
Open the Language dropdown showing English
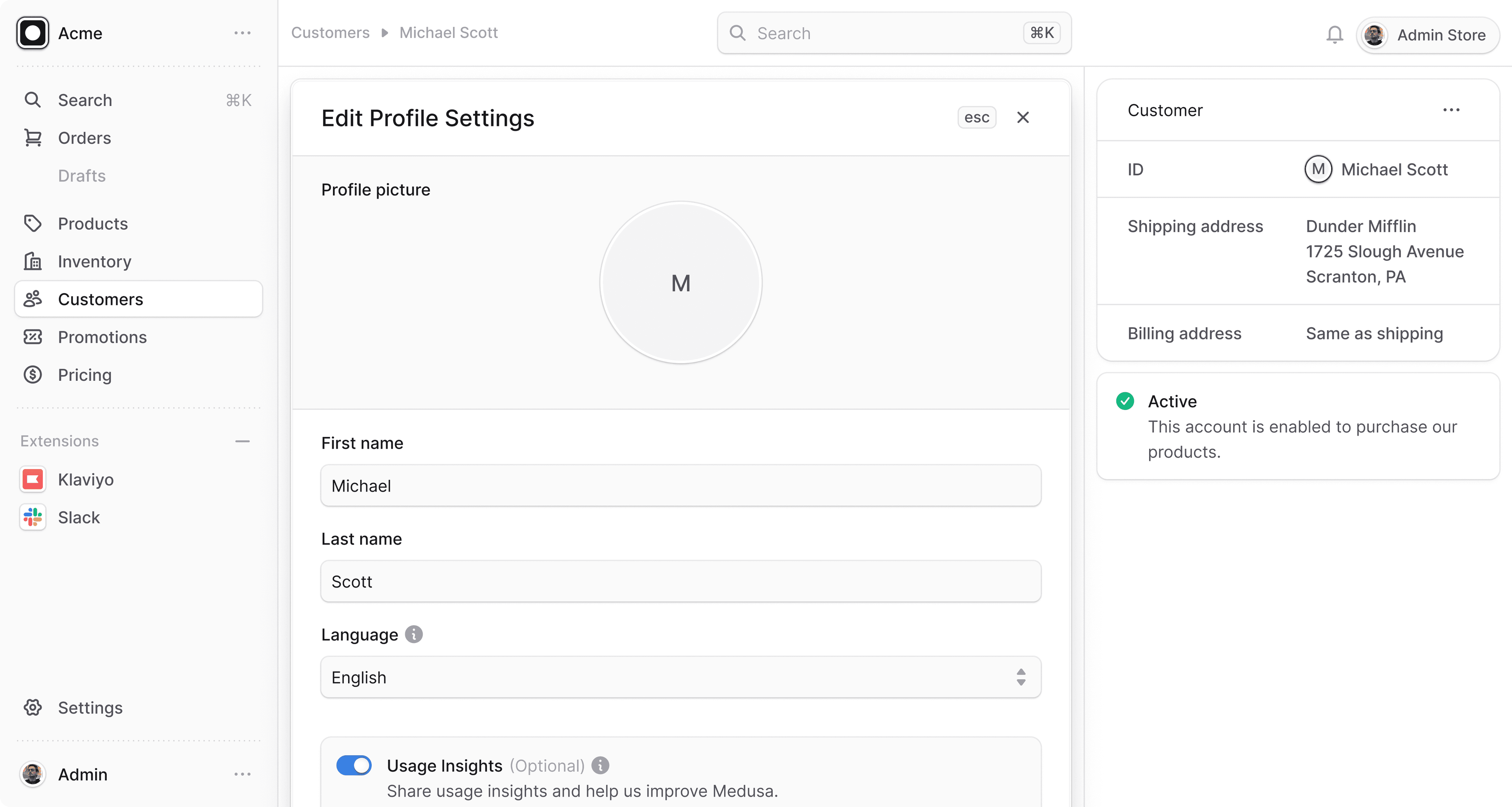680,677
